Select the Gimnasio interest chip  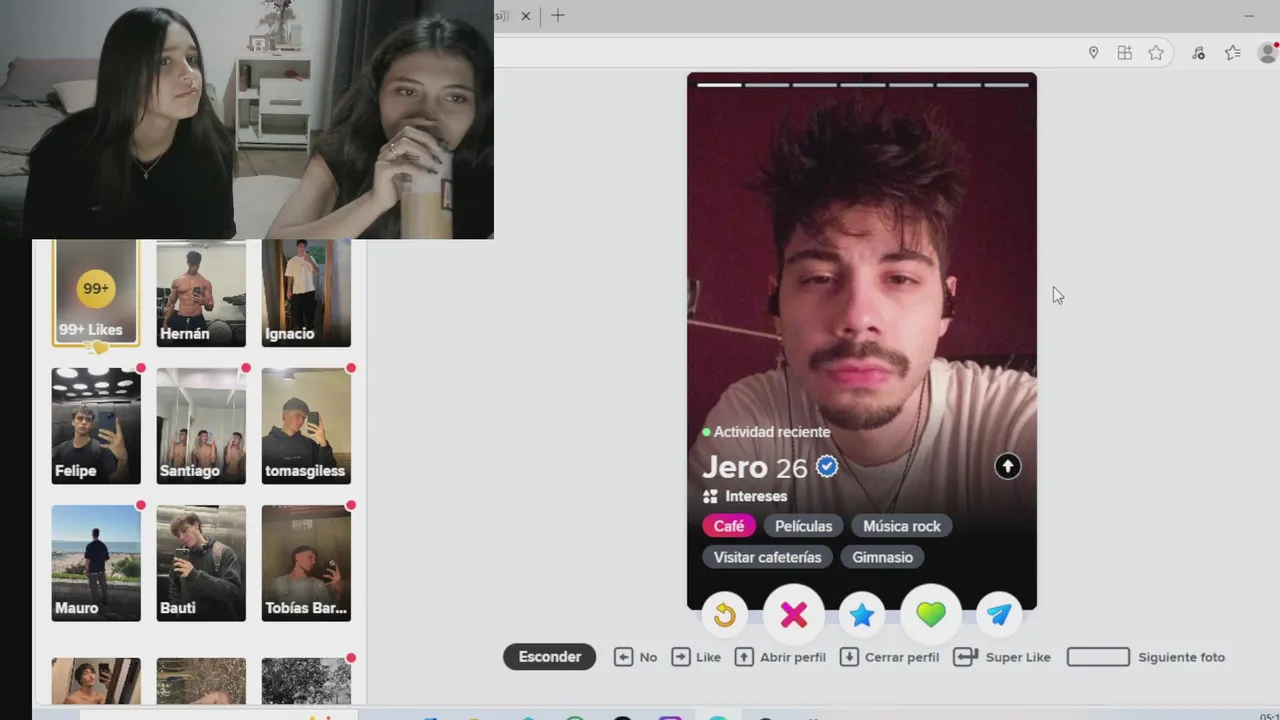[882, 557]
